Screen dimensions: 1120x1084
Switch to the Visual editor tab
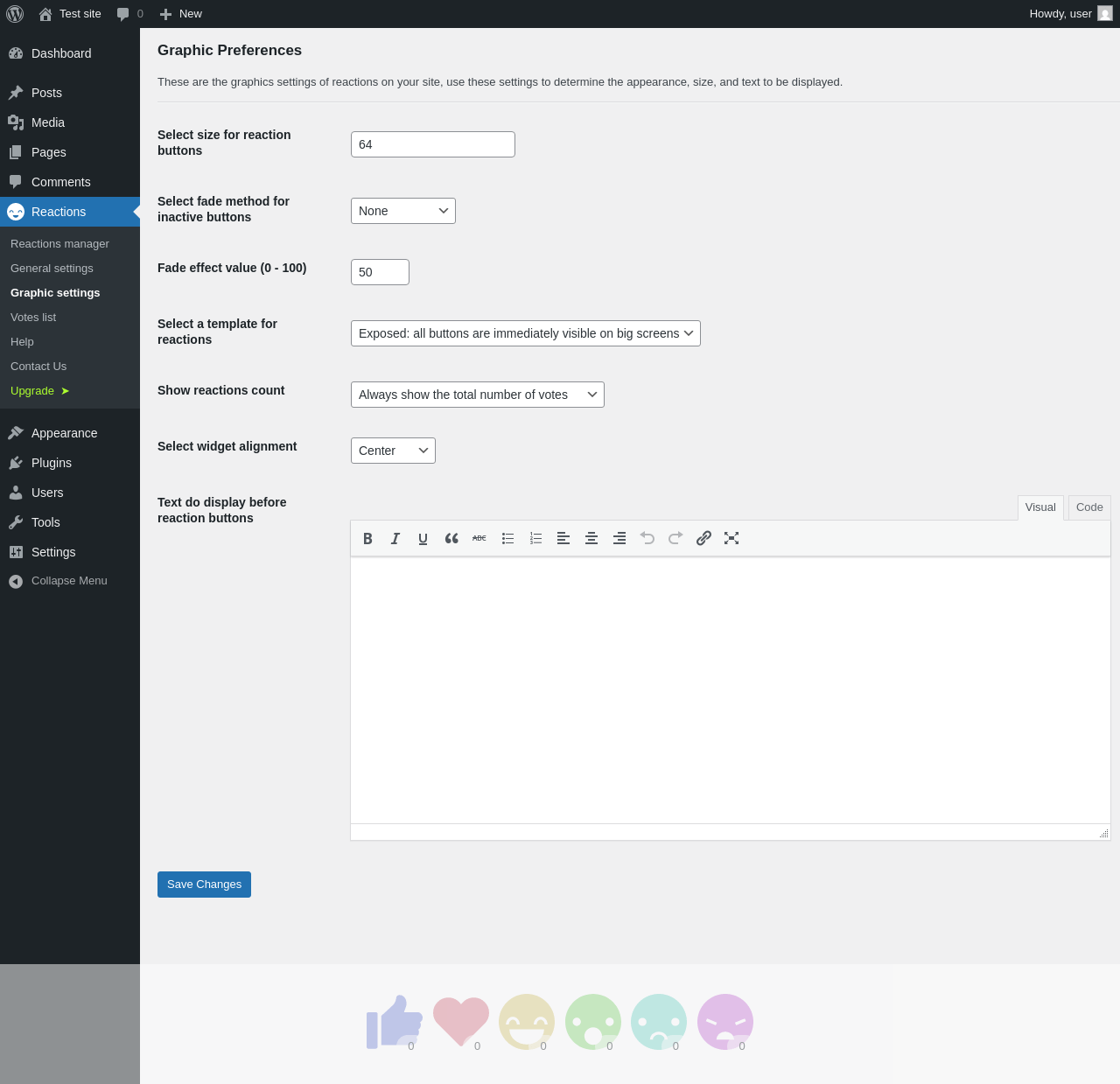coord(1040,507)
